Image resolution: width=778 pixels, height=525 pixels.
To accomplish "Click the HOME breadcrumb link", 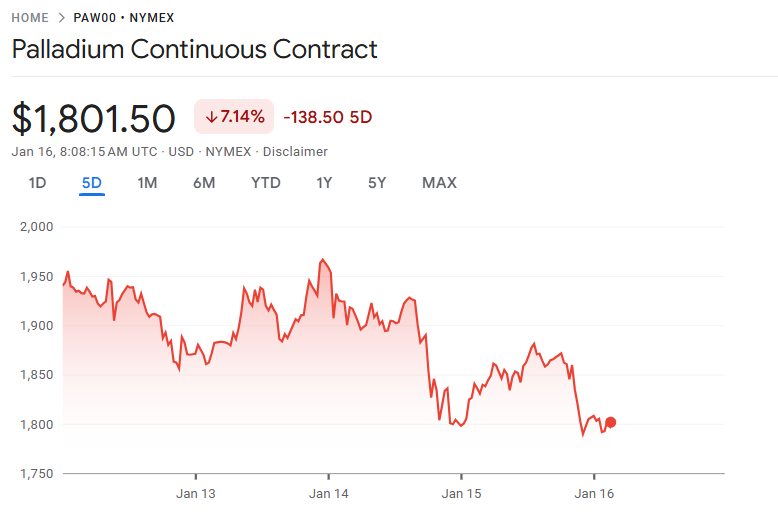I will pyautogui.click(x=29, y=18).
